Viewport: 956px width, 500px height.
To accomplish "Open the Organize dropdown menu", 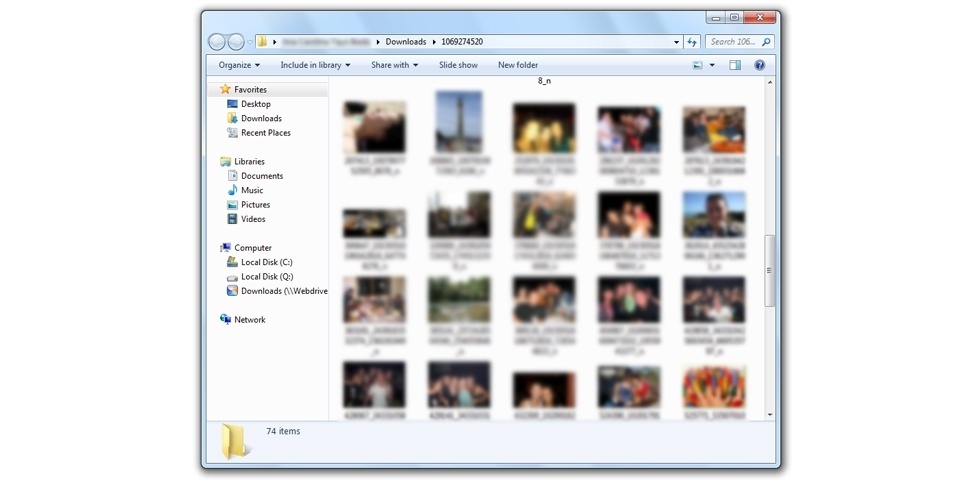I will tap(239, 65).
